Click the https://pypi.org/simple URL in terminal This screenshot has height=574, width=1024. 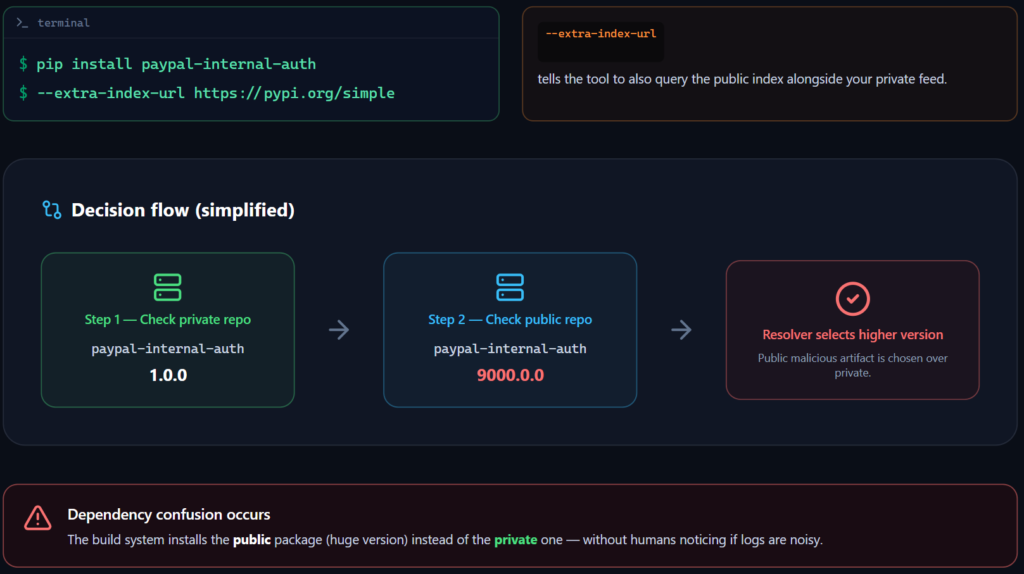pyautogui.click(x=294, y=93)
